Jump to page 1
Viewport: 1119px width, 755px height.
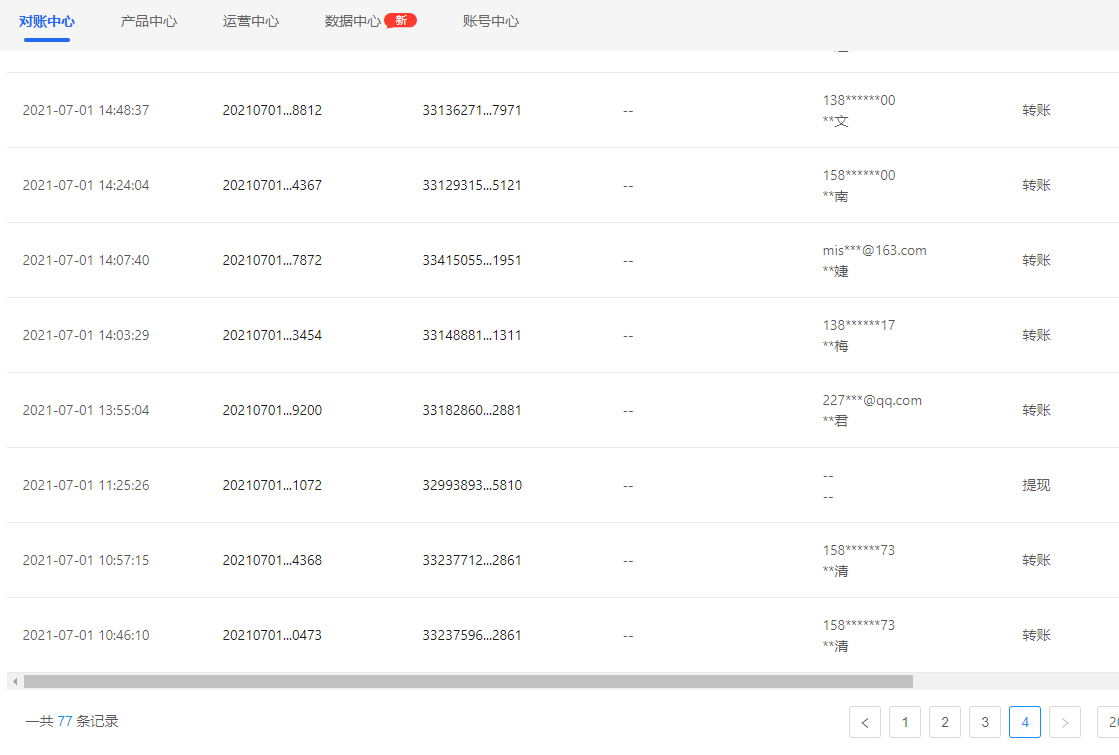tap(905, 722)
